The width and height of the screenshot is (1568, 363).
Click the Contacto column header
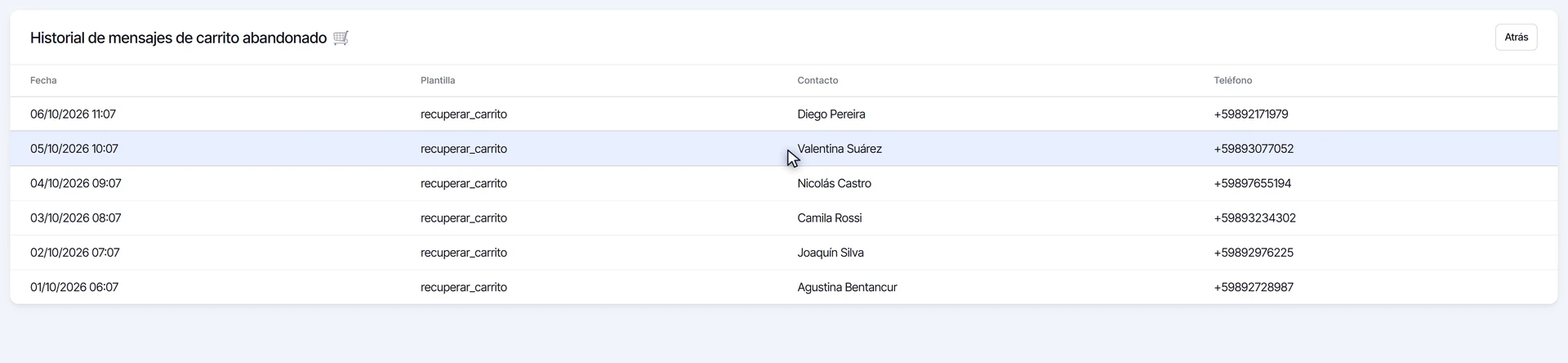pos(817,80)
